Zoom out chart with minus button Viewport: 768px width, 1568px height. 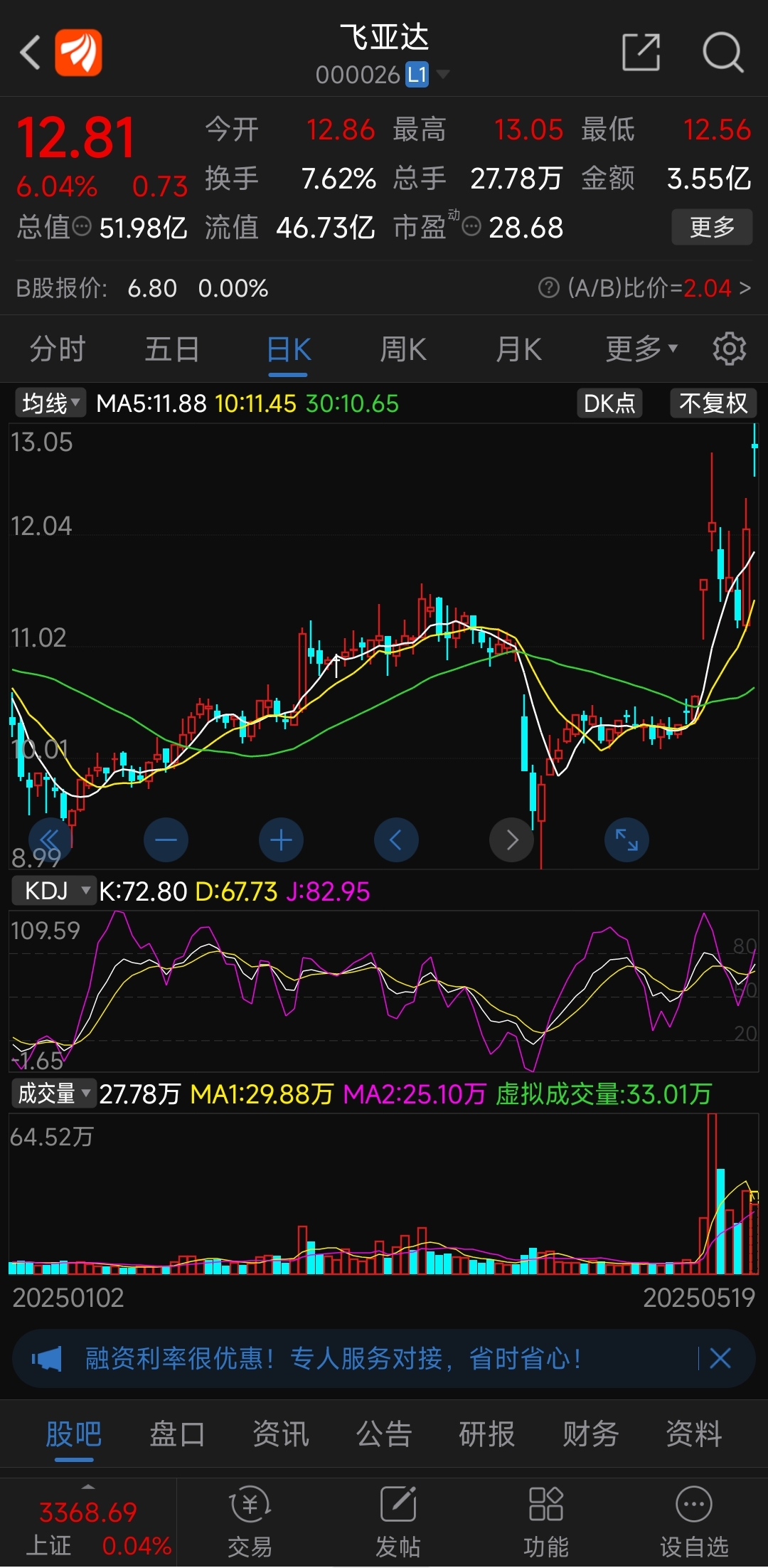tap(166, 840)
